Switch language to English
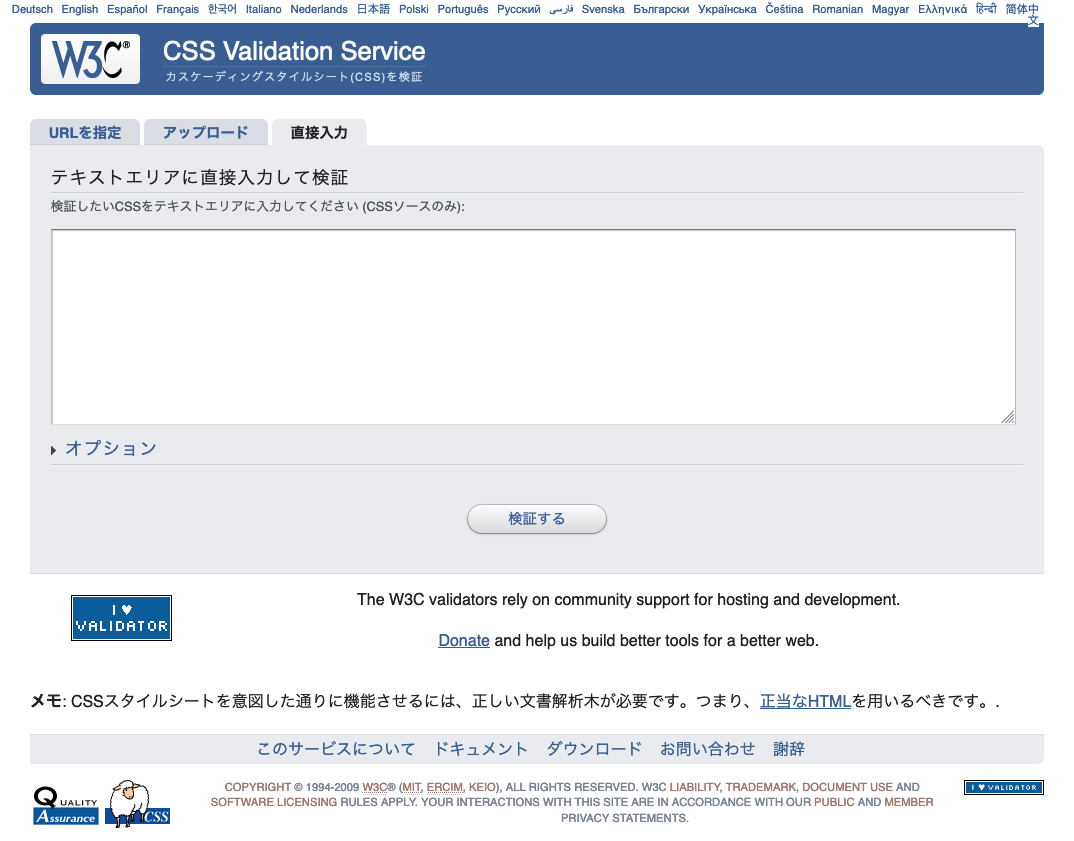 (79, 9)
